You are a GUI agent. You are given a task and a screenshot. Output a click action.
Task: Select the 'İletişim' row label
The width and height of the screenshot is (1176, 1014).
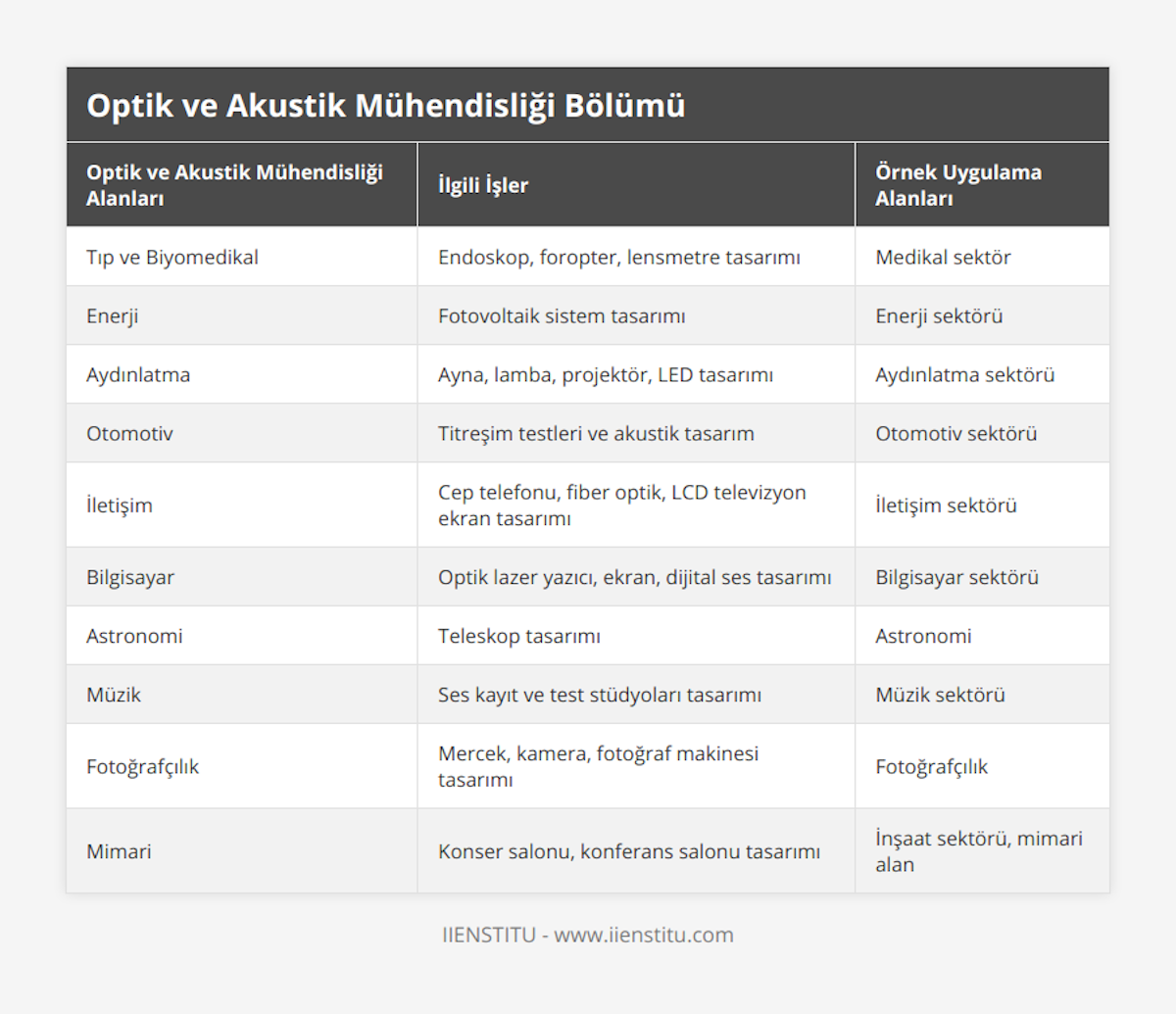click(120, 506)
